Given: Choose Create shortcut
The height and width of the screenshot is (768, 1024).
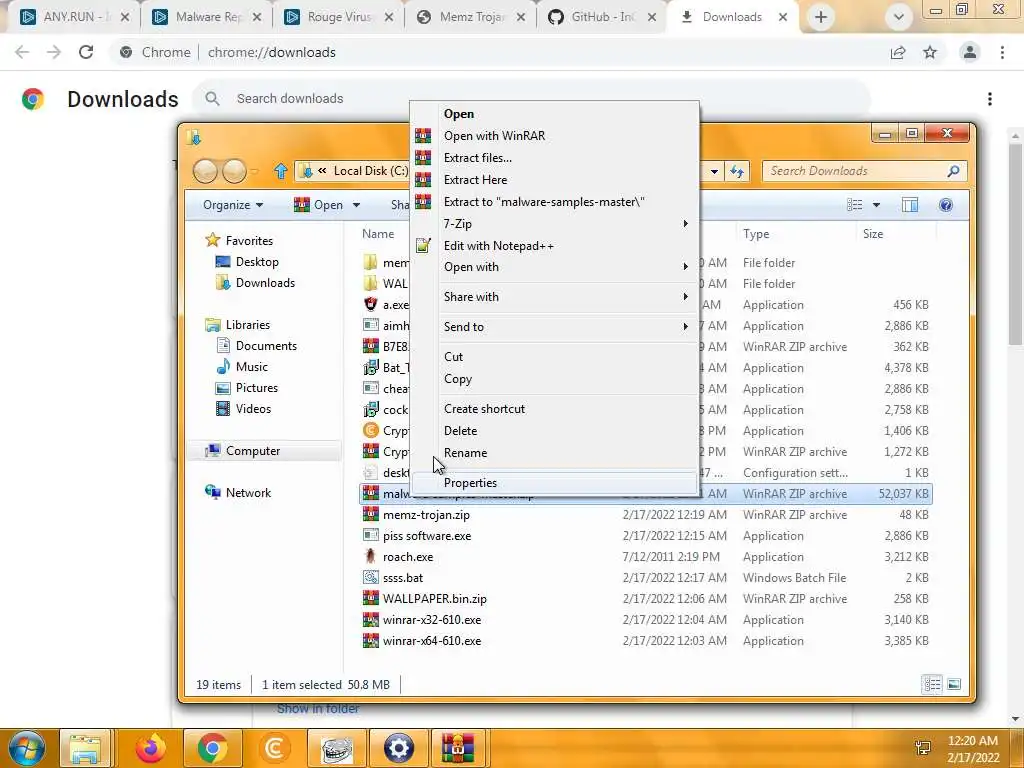Looking at the screenshot, I should 484,409.
